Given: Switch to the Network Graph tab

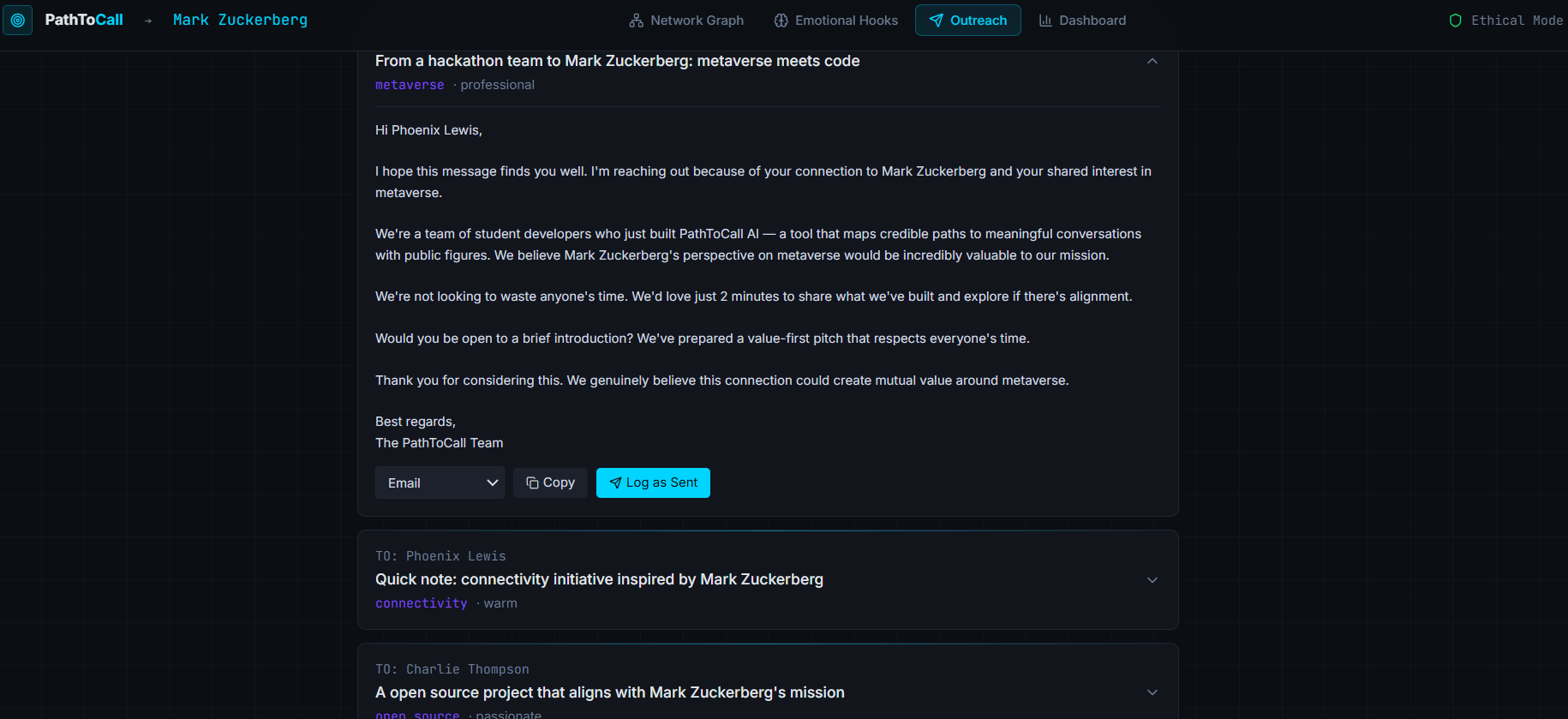Looking at the screenshot, I should point(686,21).
